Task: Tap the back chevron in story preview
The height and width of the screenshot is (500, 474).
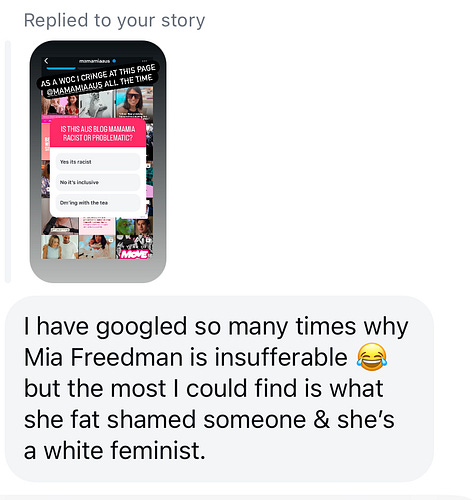Action: coord(46,61)
